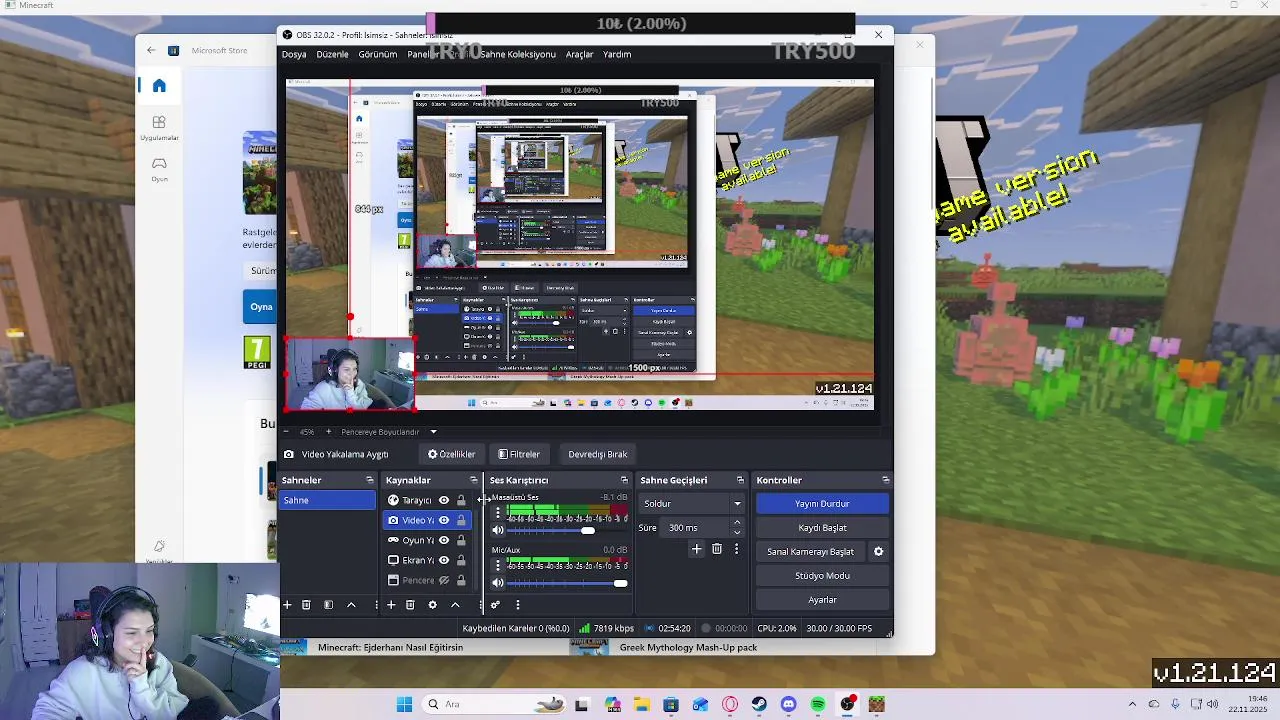Undock the Kaynaklar panel
The height and width of the screenshot is (720, 1280).
(x=474, y=480)
